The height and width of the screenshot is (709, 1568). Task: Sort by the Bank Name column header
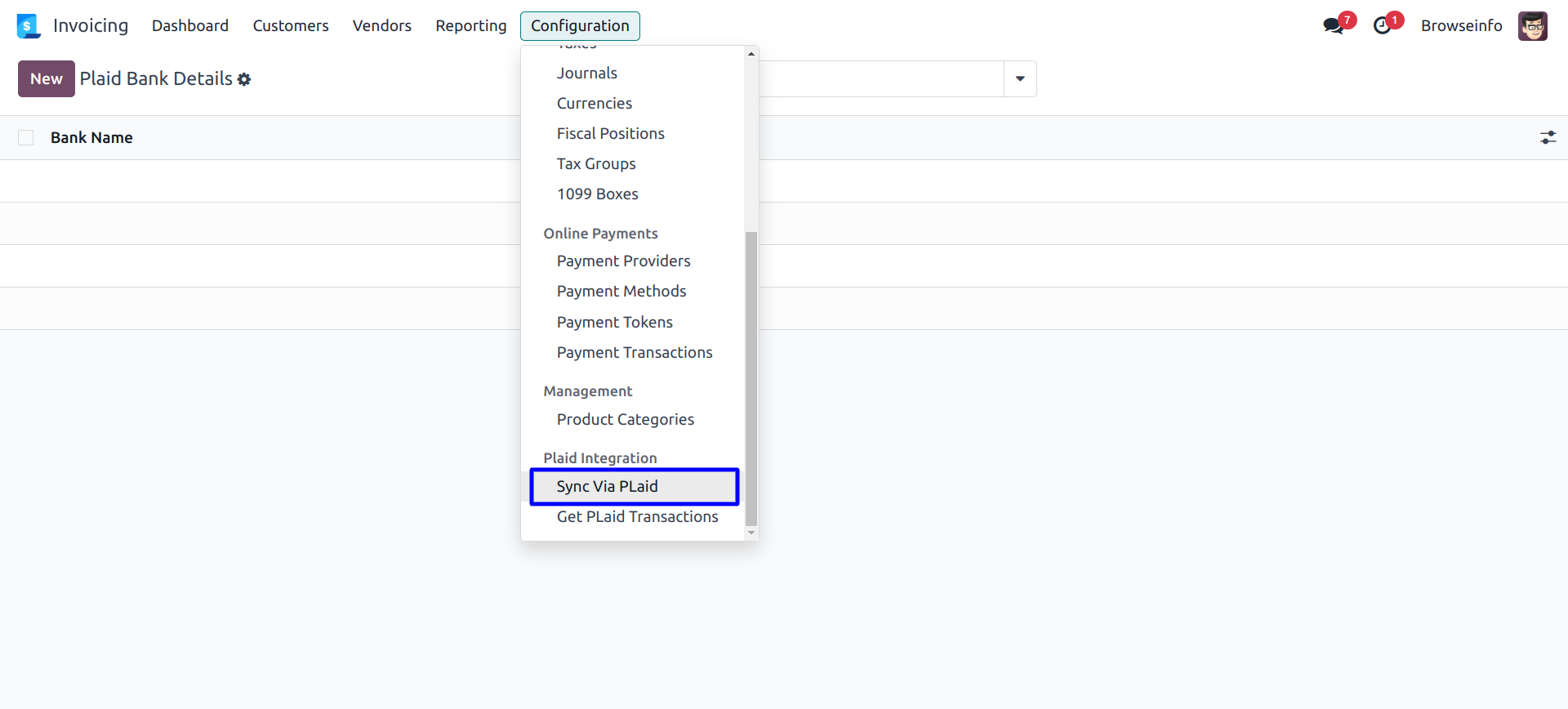(x=91, y=138)
